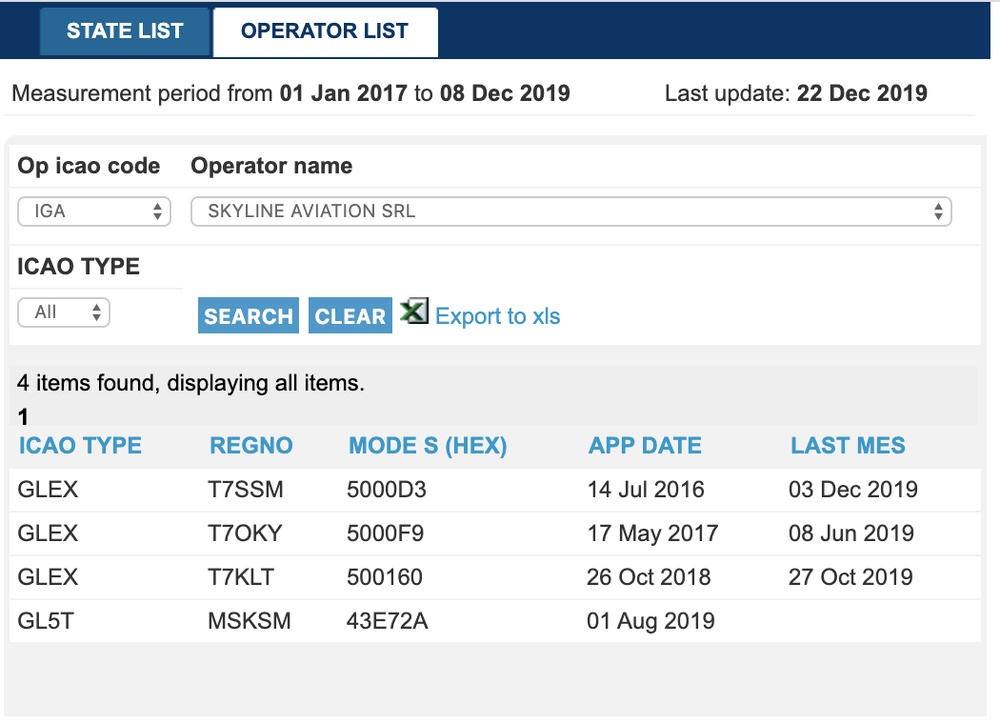
Task: Select the OPERATOR LIST tab
Action: coord(325,31)
